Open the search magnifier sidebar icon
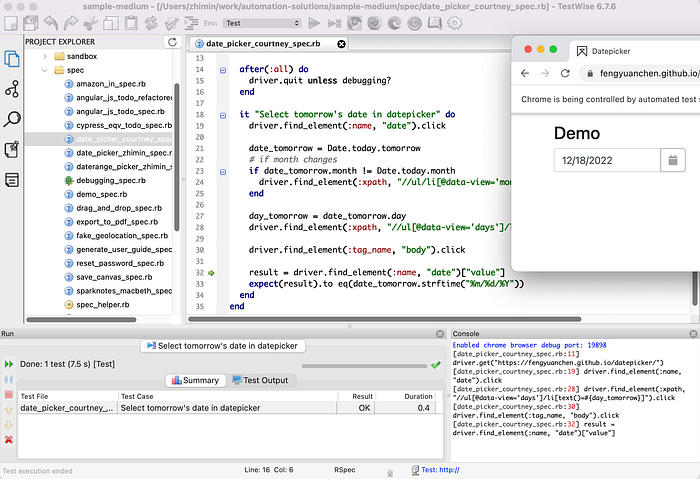 click(x=12, y=119)
